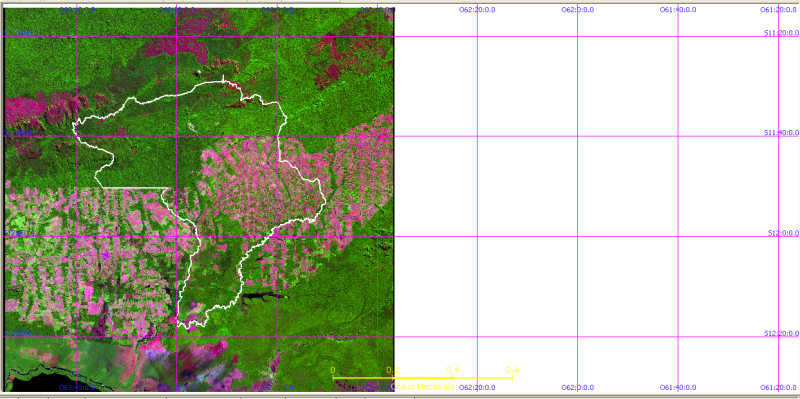
Task: Click the straight horizontal segment of white boundary
Action: coord(136,188)
